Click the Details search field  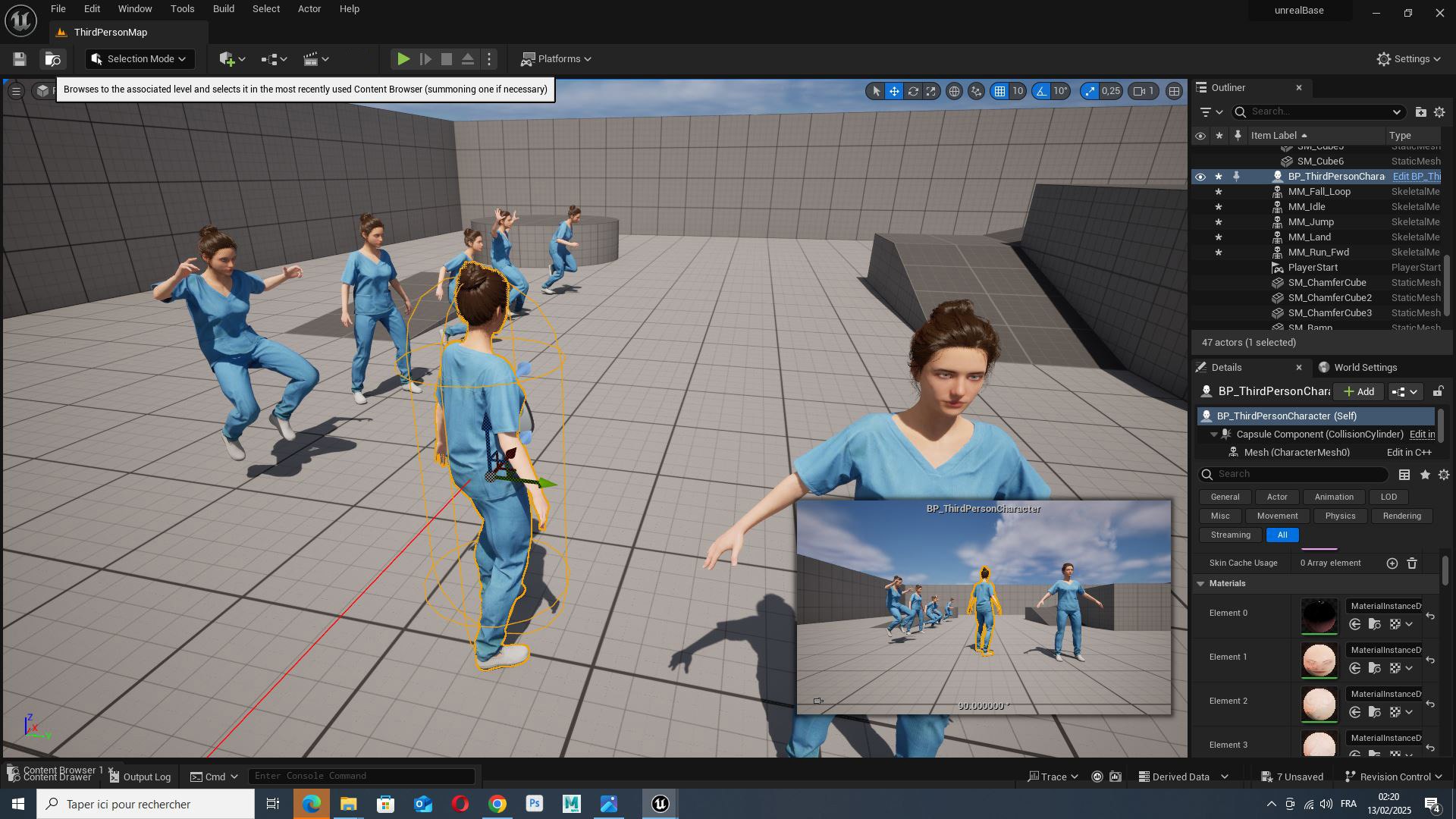click(1294, 475)
